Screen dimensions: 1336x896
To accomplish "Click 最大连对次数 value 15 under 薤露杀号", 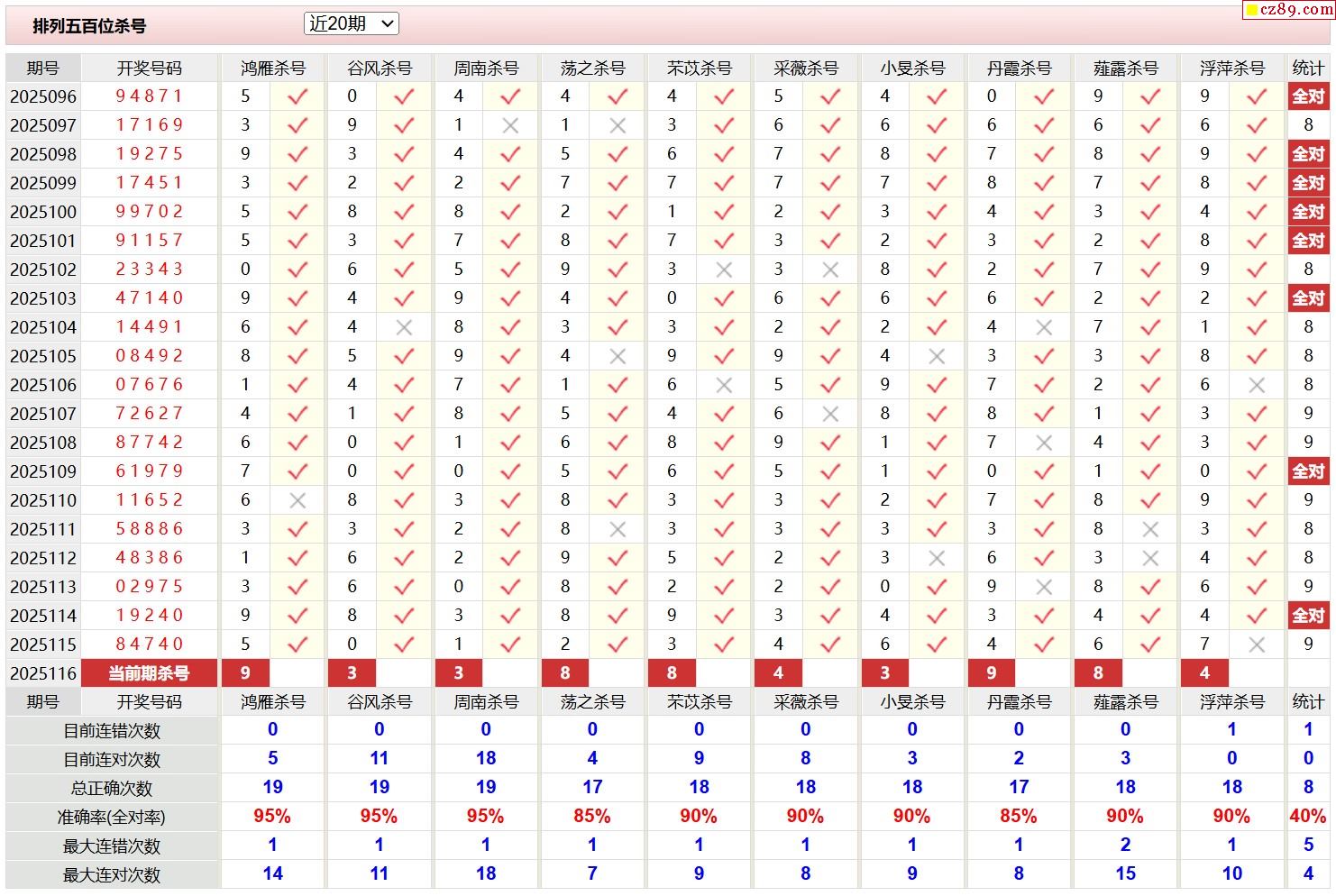I will [1125, 874].
